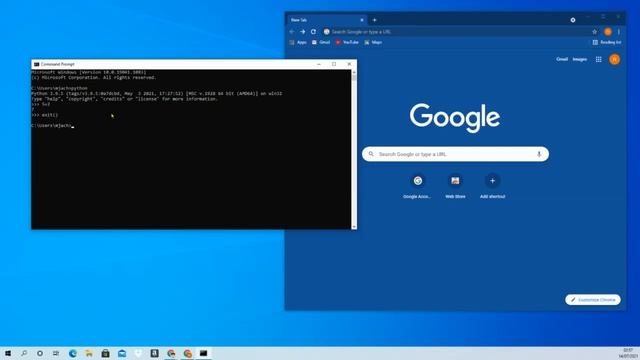Click the Images link on Google page
640x360 pixels.
pos(579,59)
